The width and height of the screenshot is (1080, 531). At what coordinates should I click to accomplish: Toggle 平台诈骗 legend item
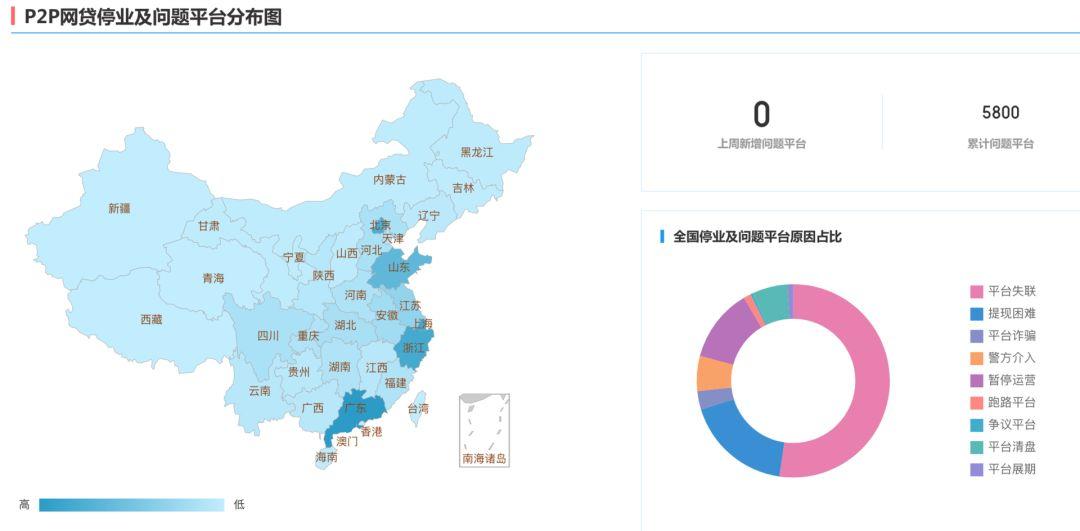pyautogui.click(x=1003, y=335)
